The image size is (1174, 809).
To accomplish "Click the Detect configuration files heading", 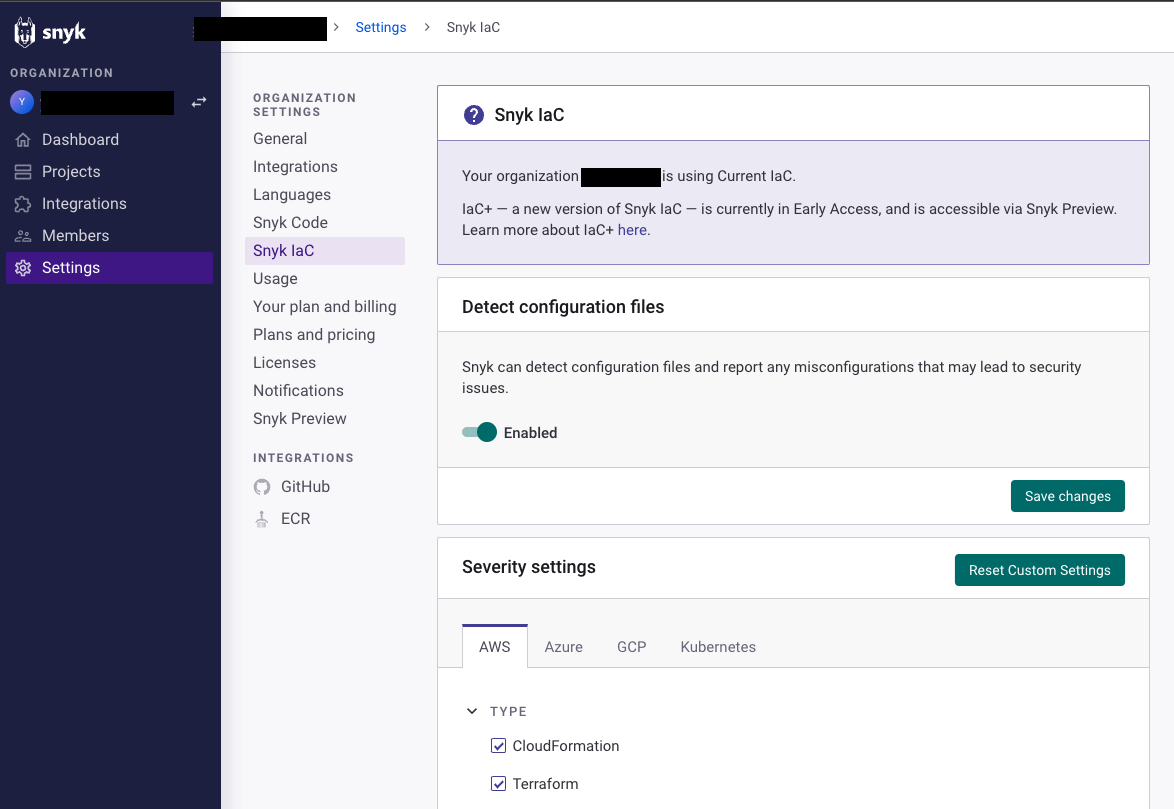I will pyautogui.click(x=563, y=307).
